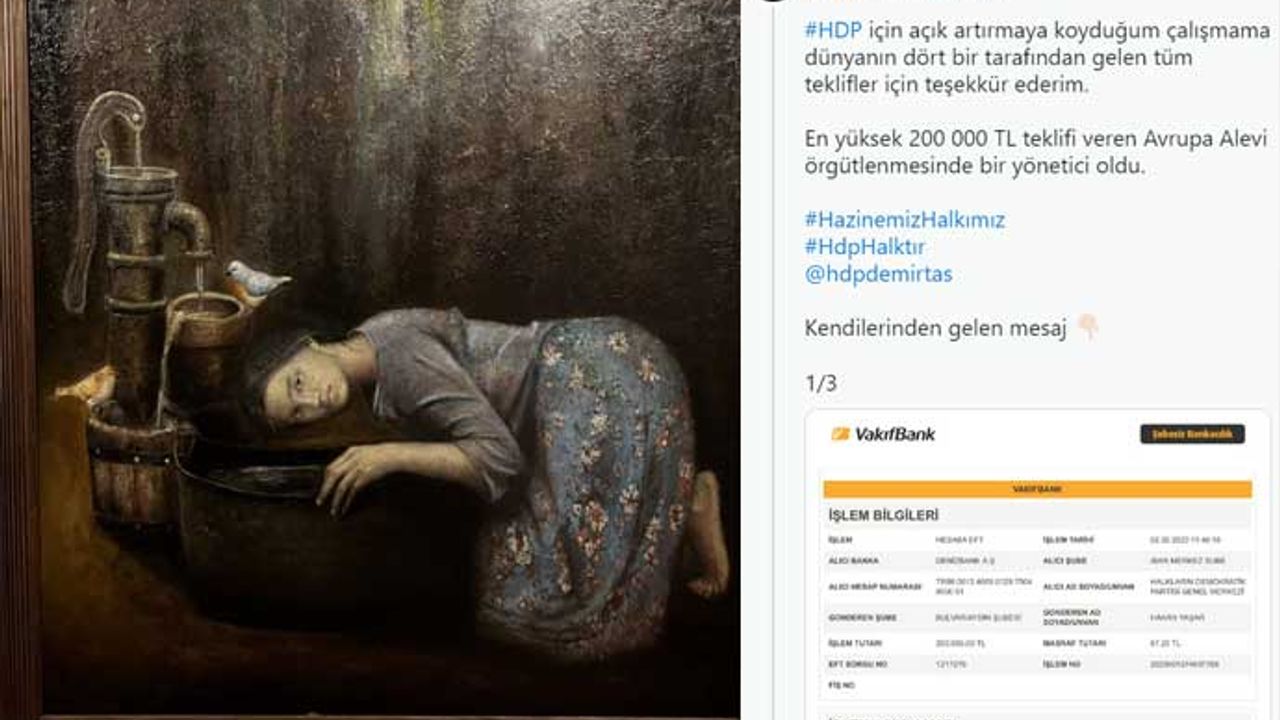This screenshot has width=1280, height=720.
Task: Select the orange VAKIFBANK header bar
Action: click(1037, 489)
